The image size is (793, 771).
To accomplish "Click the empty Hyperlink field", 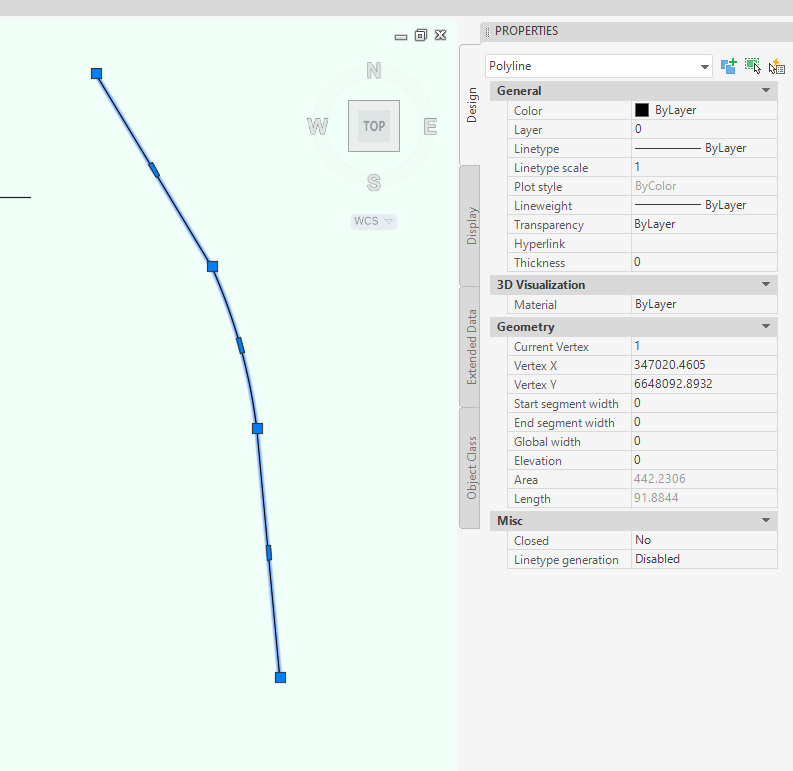I will click(x=704, y=243).
